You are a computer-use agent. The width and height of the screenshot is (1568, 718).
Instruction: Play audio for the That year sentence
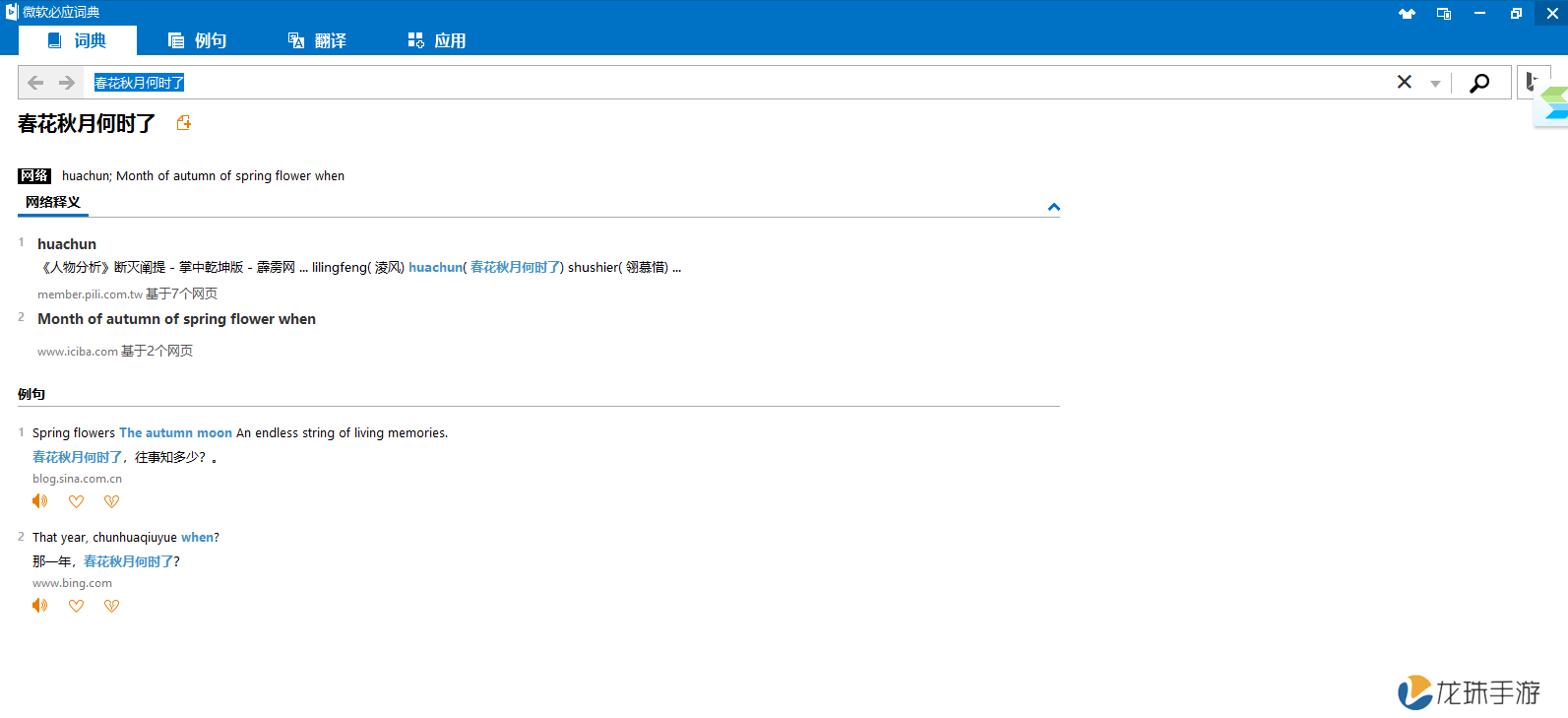pyautogui.click(x=39, y=606)
